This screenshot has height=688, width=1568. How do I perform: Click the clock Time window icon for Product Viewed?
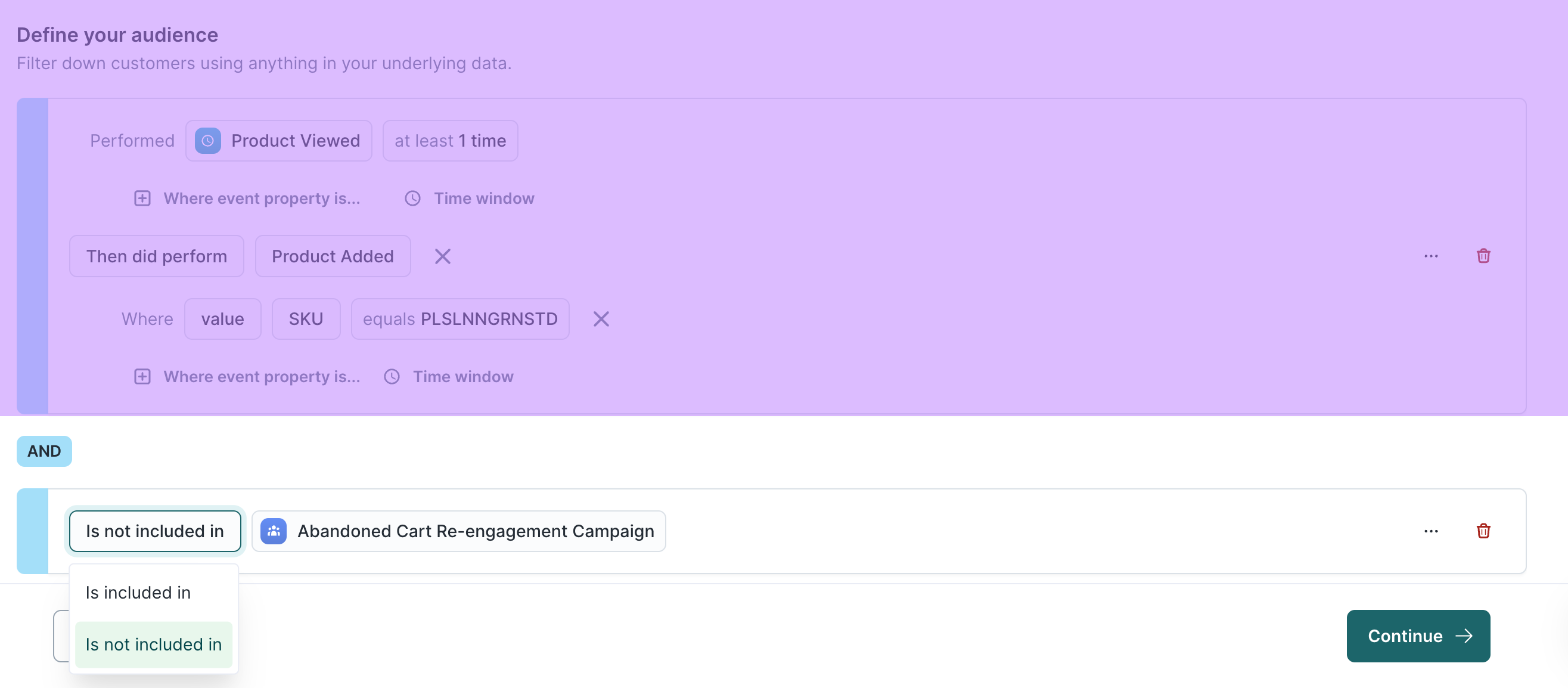tap(412, 197)
